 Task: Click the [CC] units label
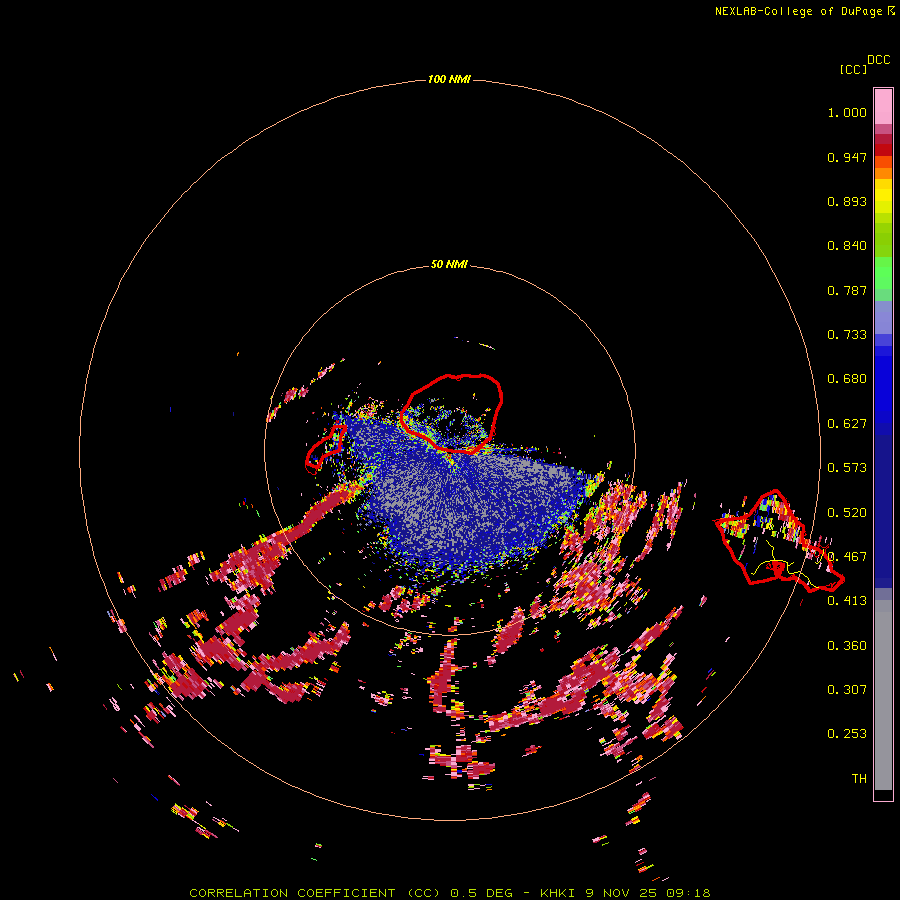(854, 69)
